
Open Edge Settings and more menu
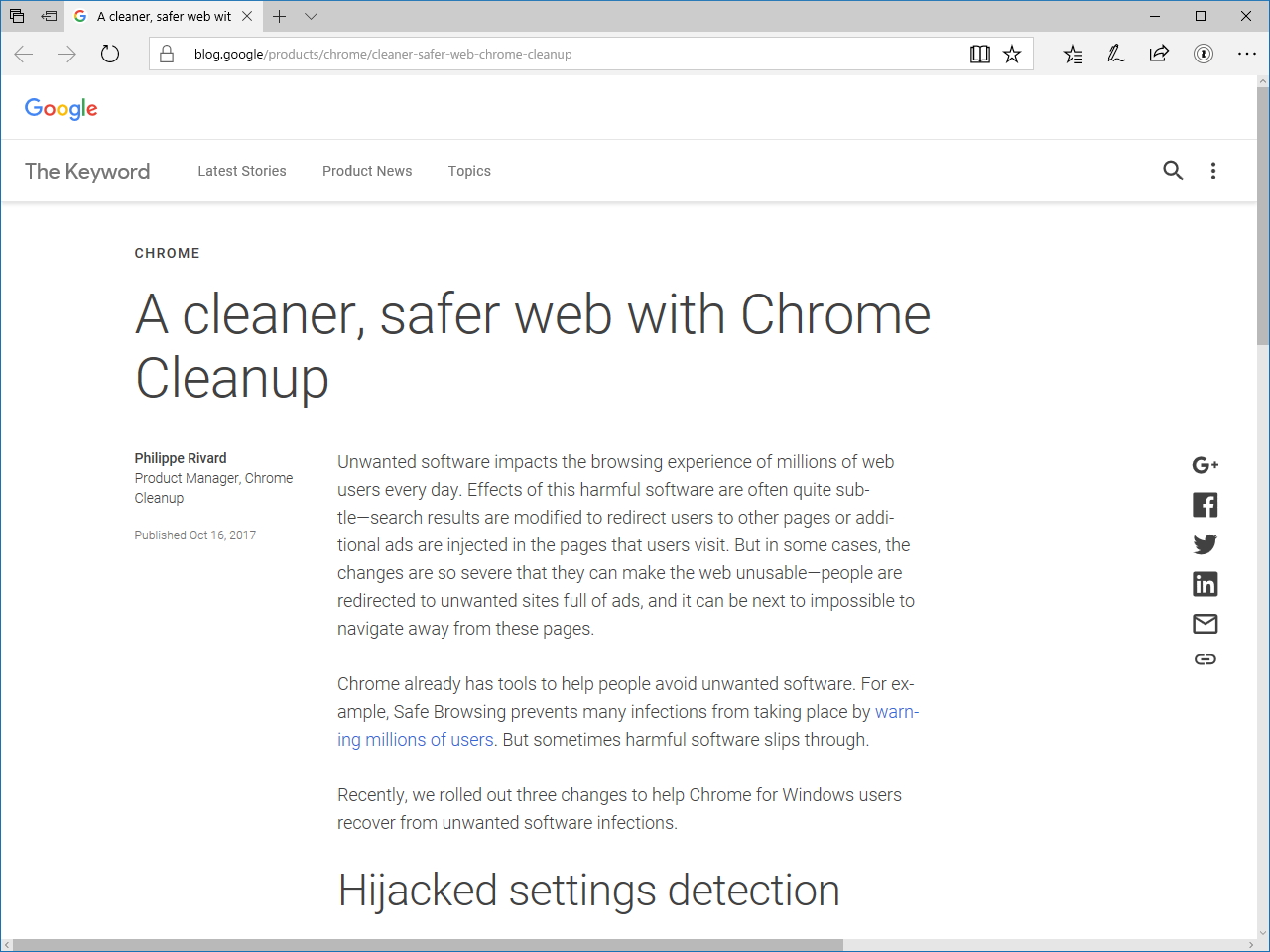point(1246,55)
